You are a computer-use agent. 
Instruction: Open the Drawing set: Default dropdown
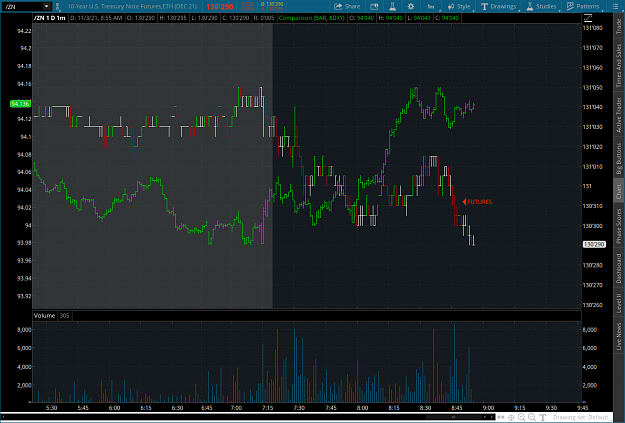pos(580,417)
